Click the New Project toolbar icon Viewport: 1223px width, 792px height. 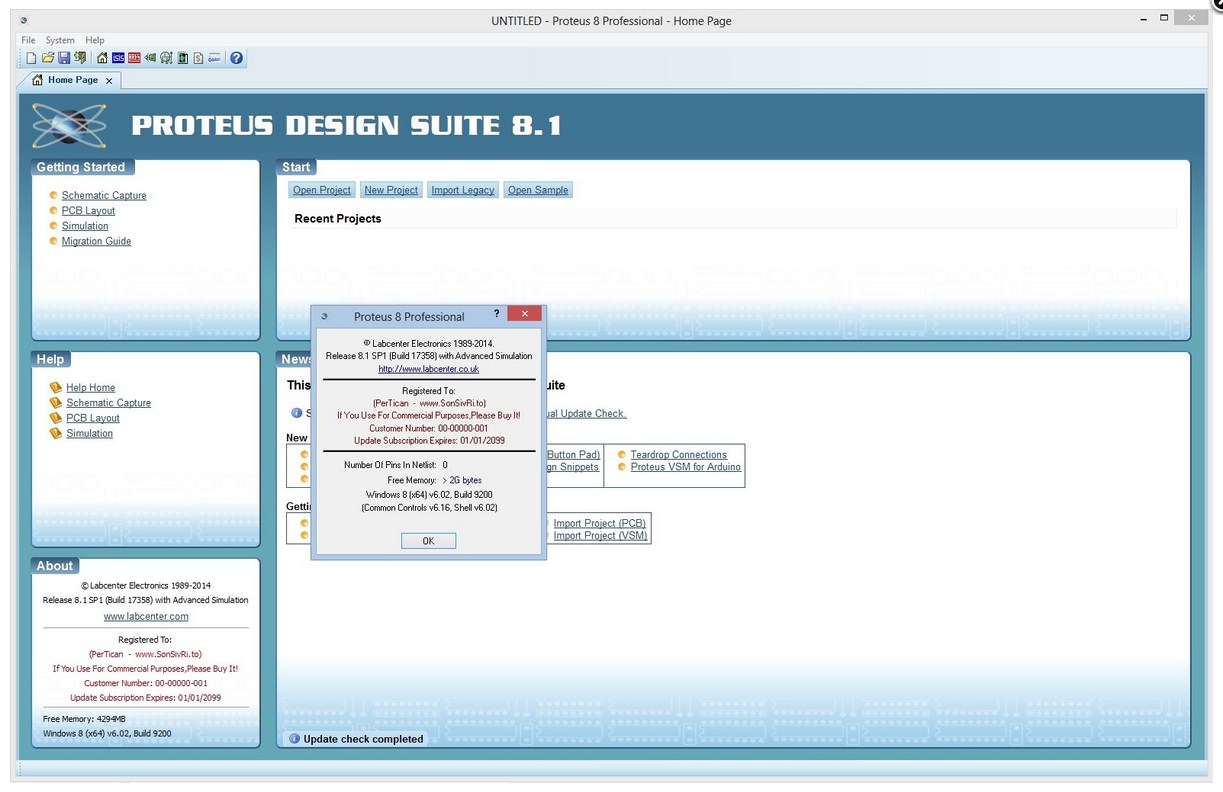pyautogui.click(x=31, y=58)
